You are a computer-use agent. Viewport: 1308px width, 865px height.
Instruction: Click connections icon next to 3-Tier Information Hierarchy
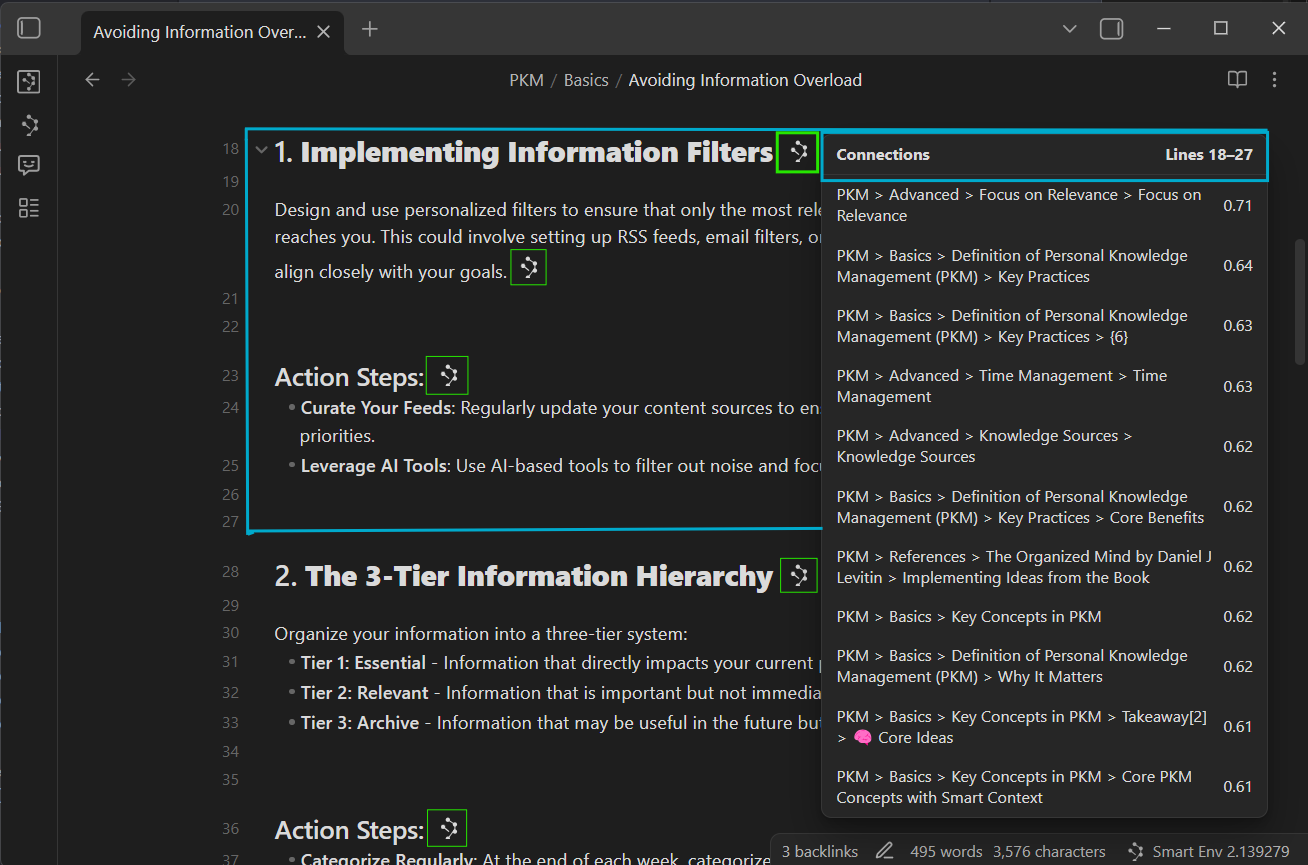coord(798,576)
